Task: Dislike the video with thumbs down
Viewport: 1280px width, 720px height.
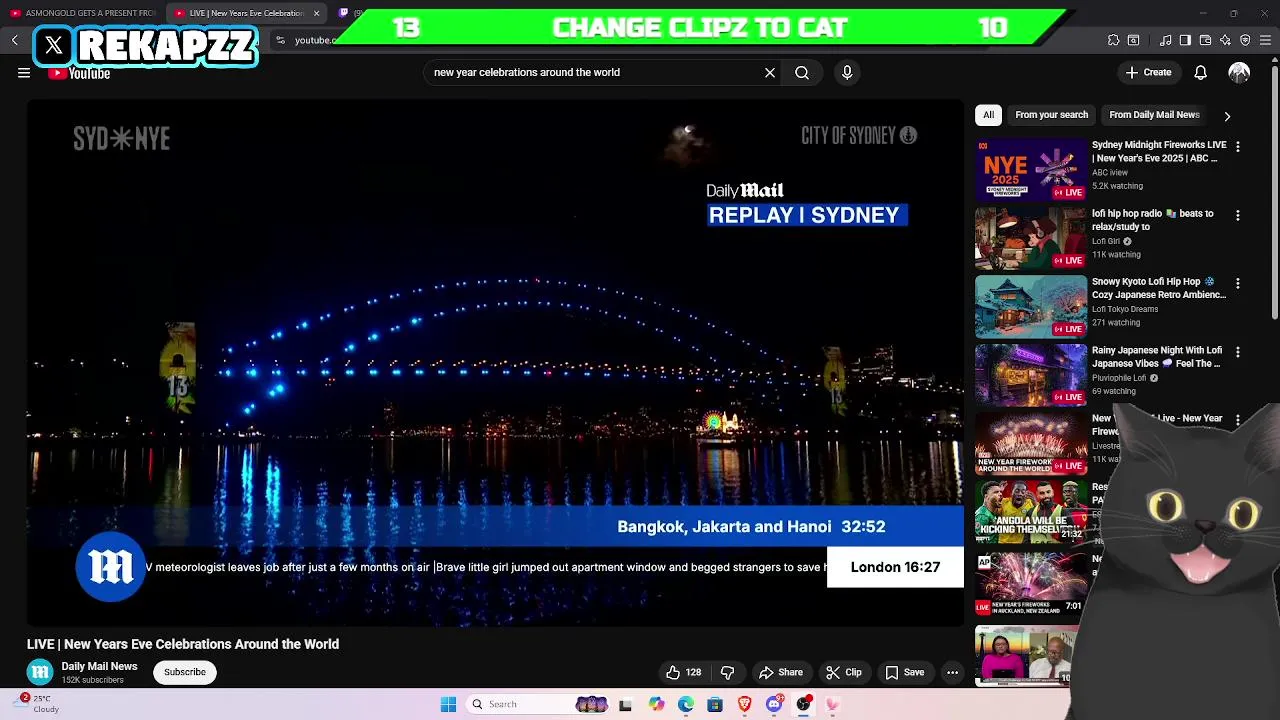Action: pyautogui.click(x=727, y=672)
